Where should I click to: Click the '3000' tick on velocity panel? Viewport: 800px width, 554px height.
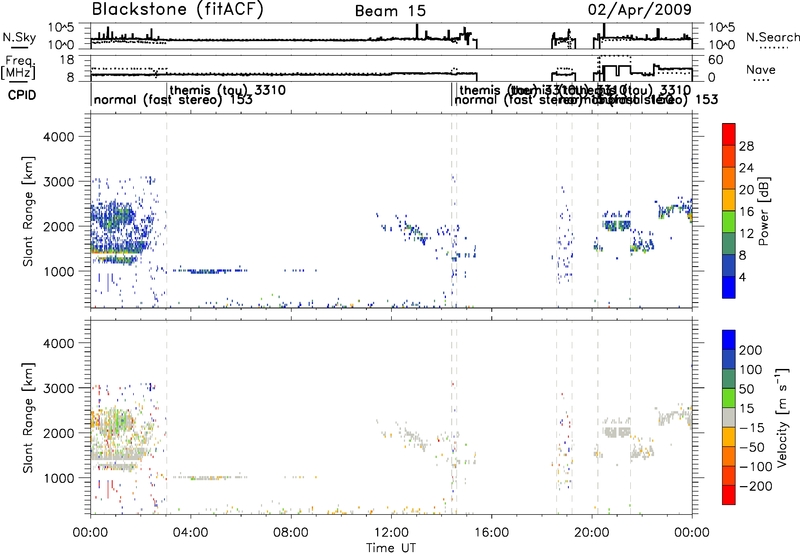(x=58, y=388)
